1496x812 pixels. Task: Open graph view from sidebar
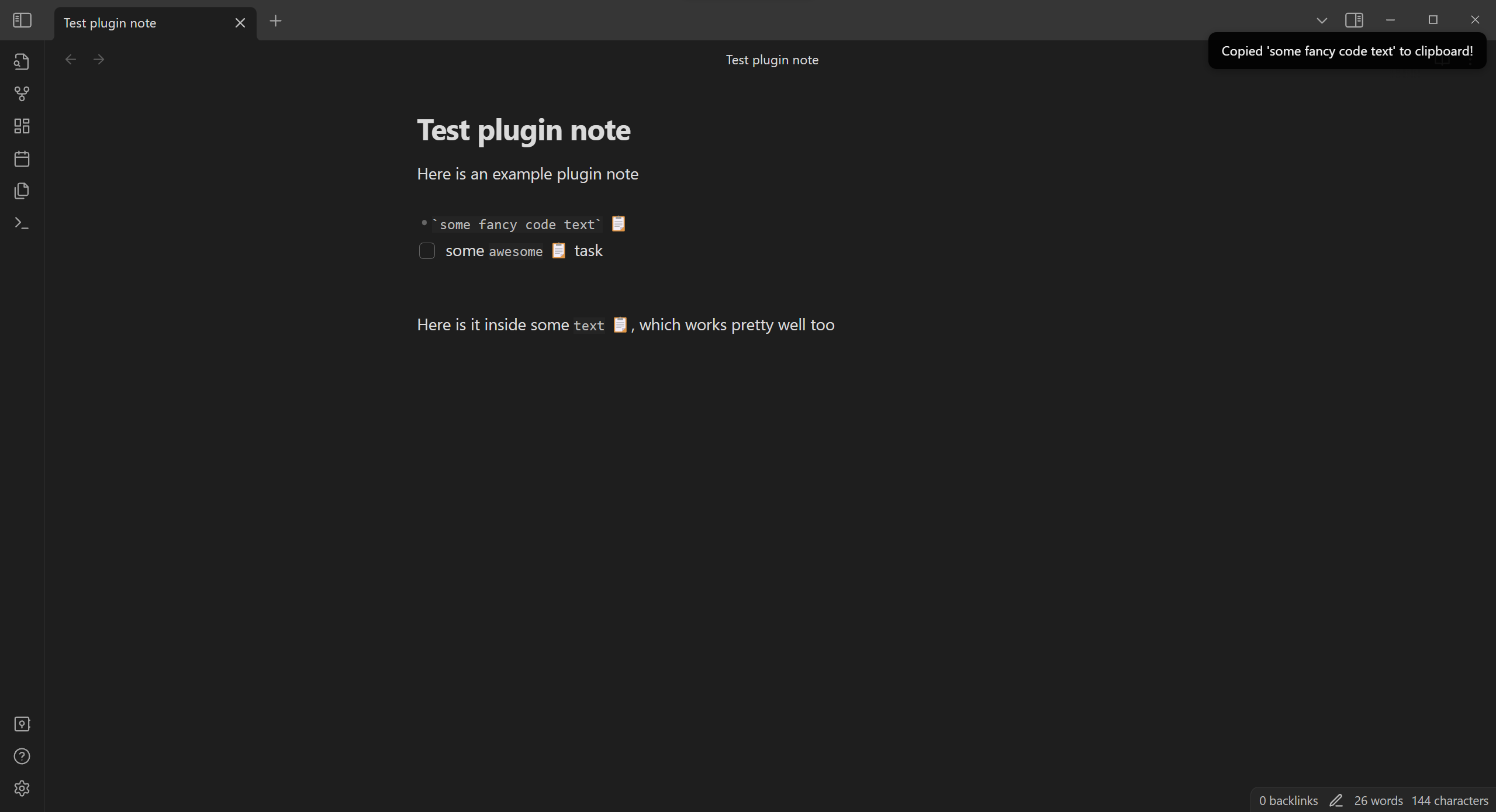click(22, 94)
